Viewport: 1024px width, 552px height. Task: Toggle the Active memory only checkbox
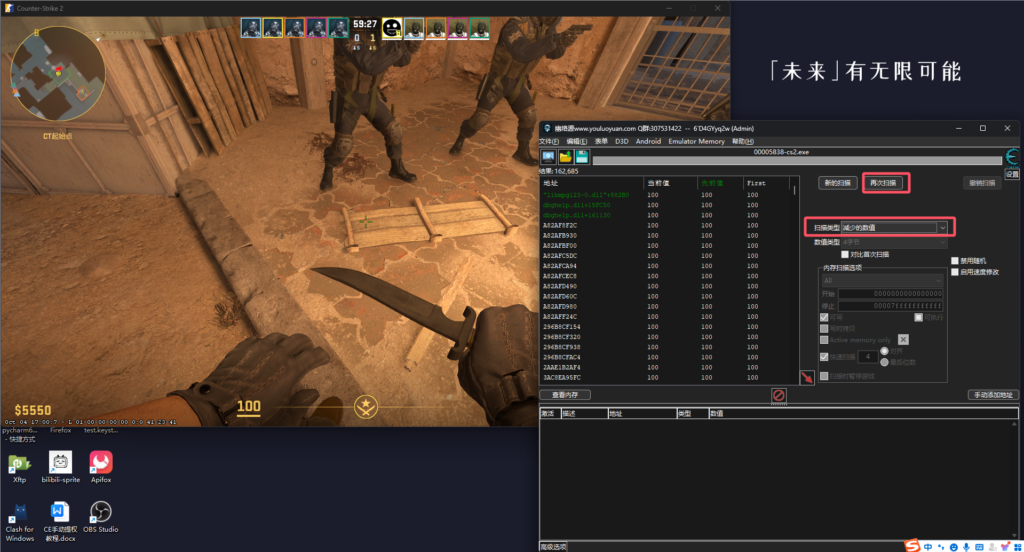[824, 340]
